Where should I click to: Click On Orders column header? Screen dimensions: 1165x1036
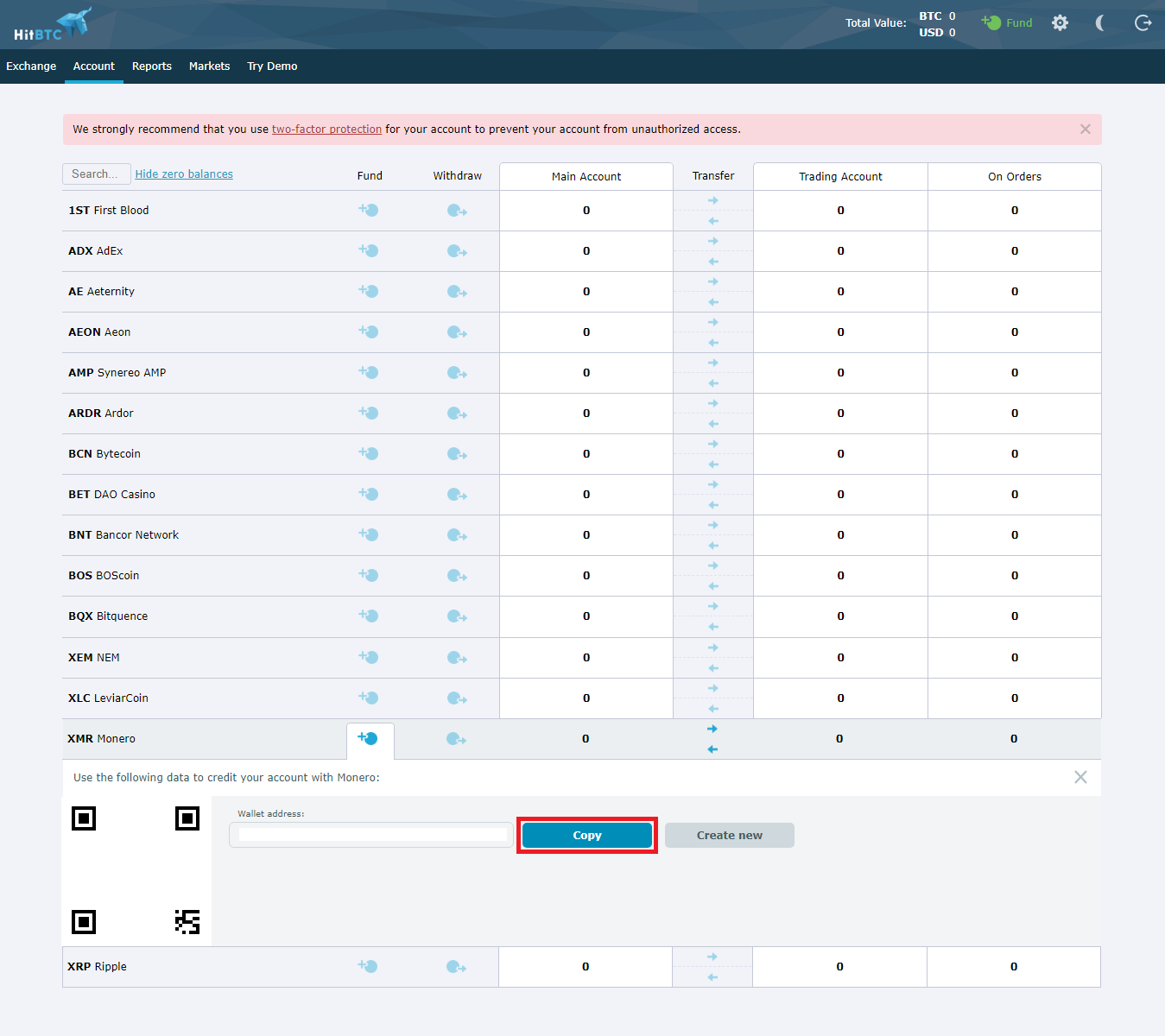tap(1015, 177)
